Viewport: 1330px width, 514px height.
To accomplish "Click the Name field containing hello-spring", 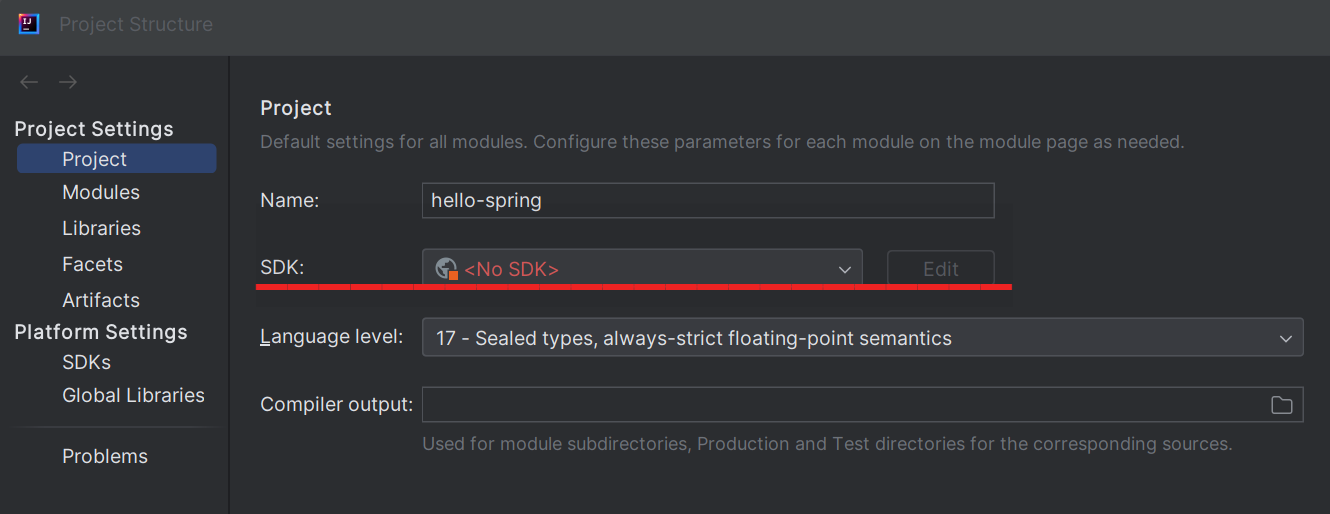I will (x=708, y=200).
